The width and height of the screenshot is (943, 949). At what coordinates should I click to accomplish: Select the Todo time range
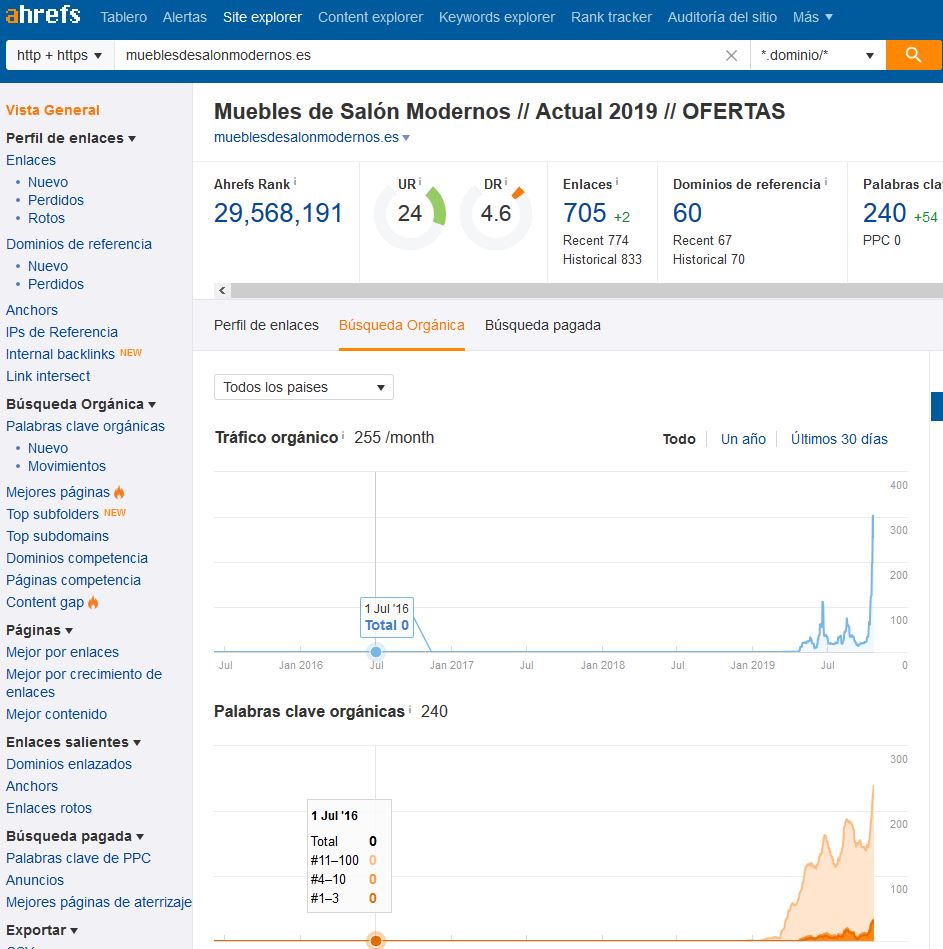(679, 439)
